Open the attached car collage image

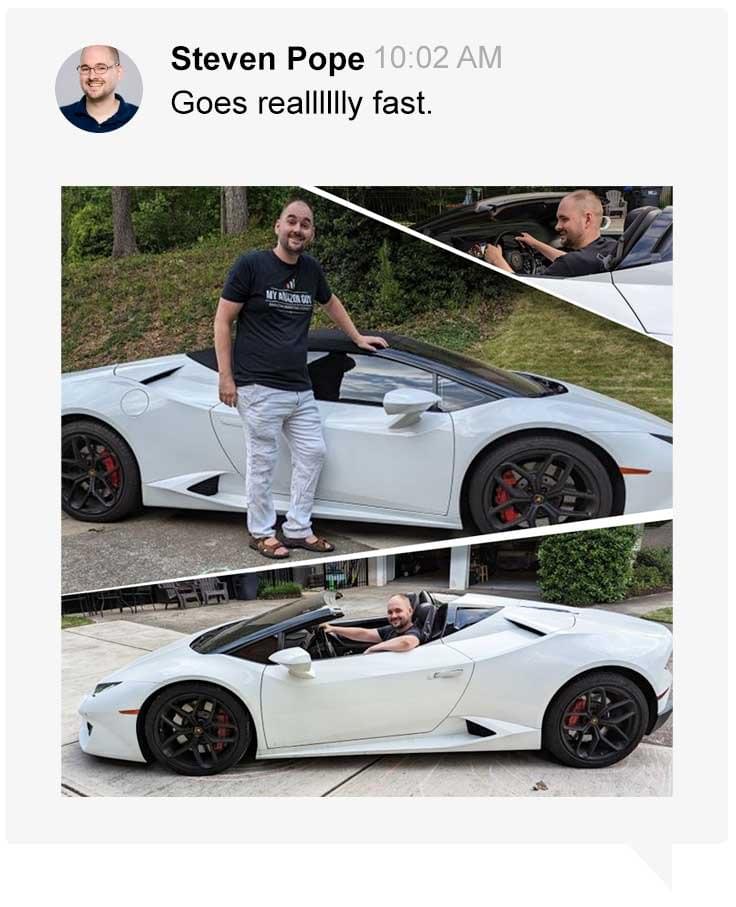(x=367, y=491)
